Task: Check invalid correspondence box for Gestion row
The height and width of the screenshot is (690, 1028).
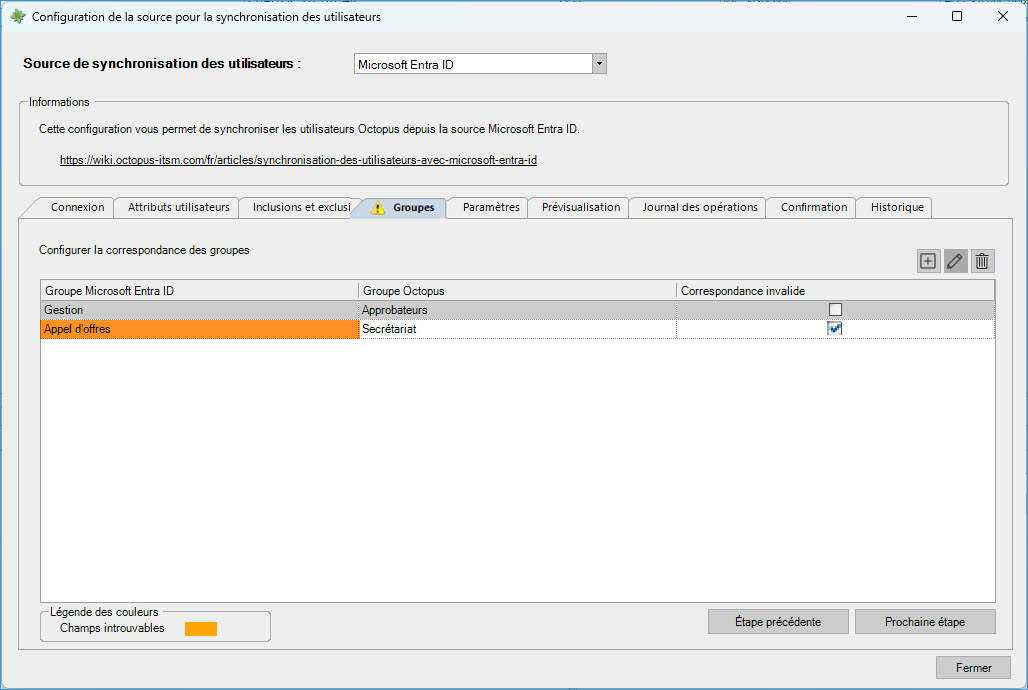Action: 835,310
